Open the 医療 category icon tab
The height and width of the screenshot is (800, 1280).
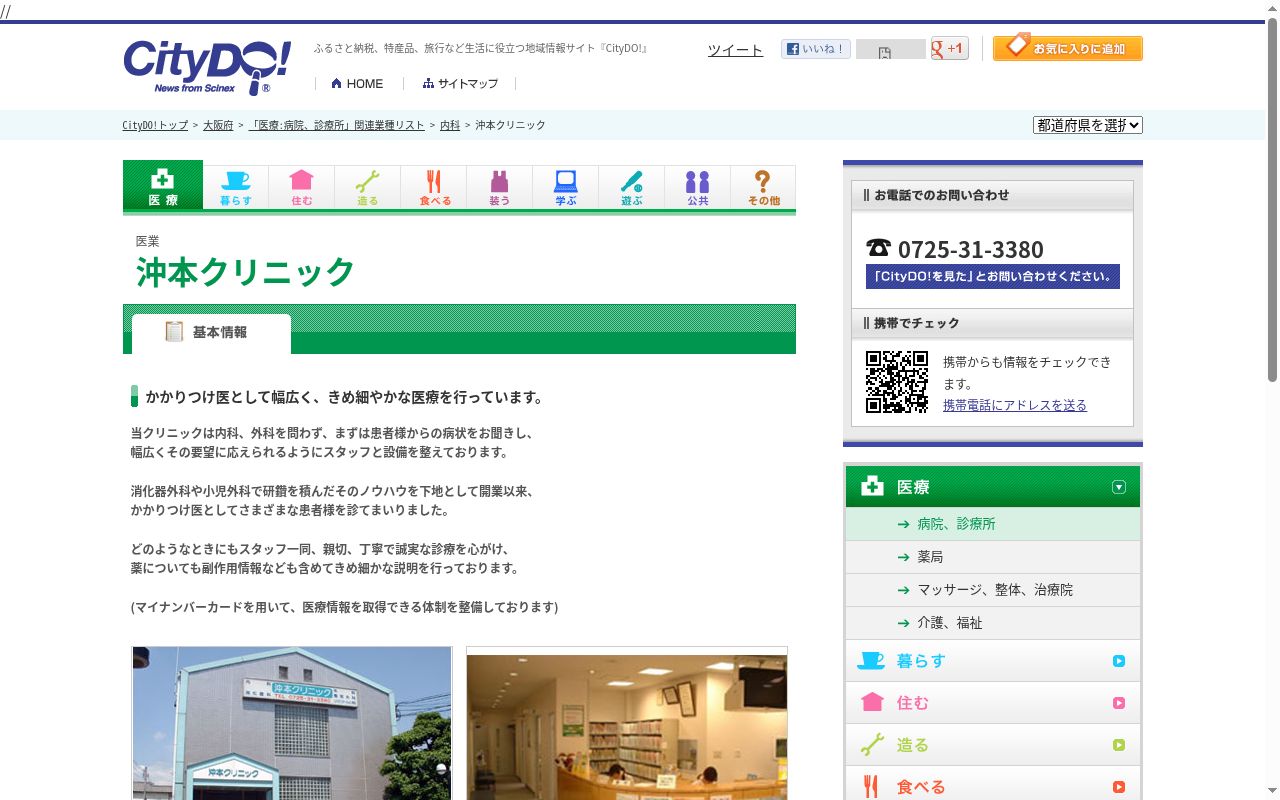coord(163,186)
